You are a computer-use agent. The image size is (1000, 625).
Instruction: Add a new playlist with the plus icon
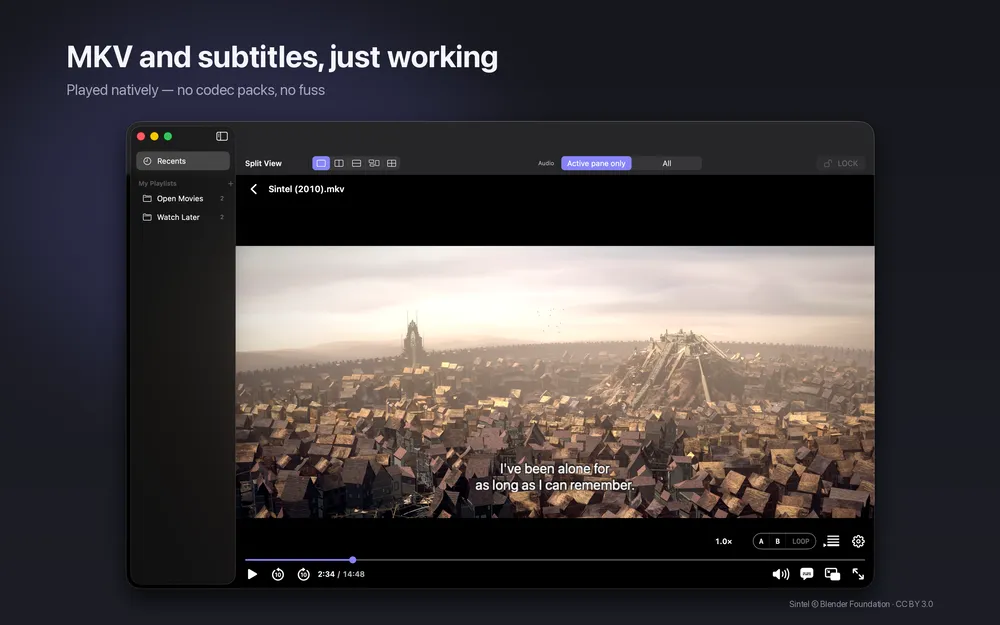click(230, 184)
